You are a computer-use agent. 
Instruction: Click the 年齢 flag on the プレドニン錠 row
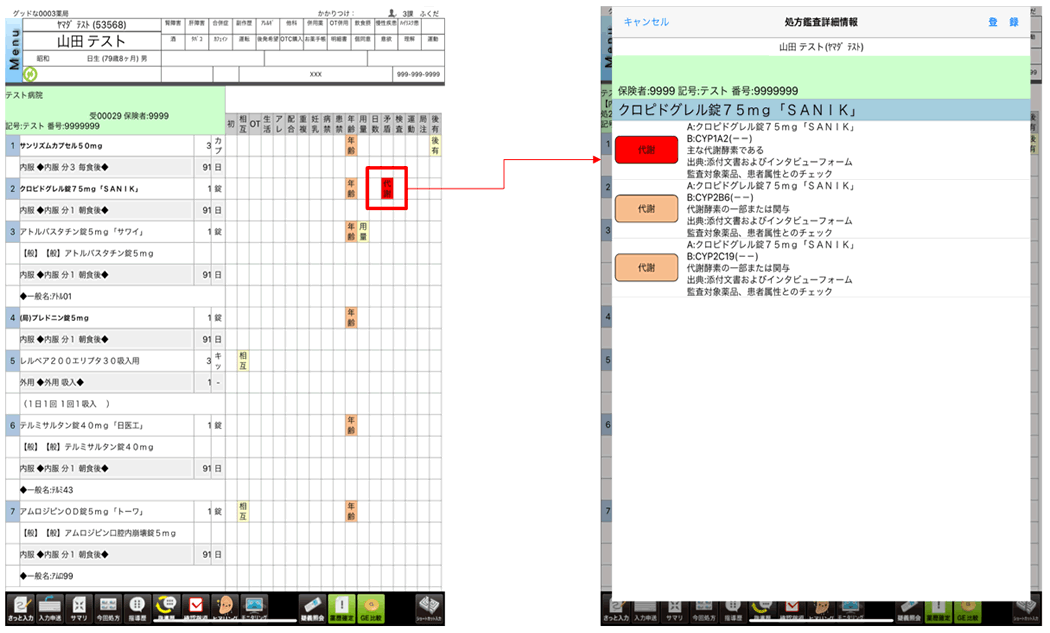[351, 318]
